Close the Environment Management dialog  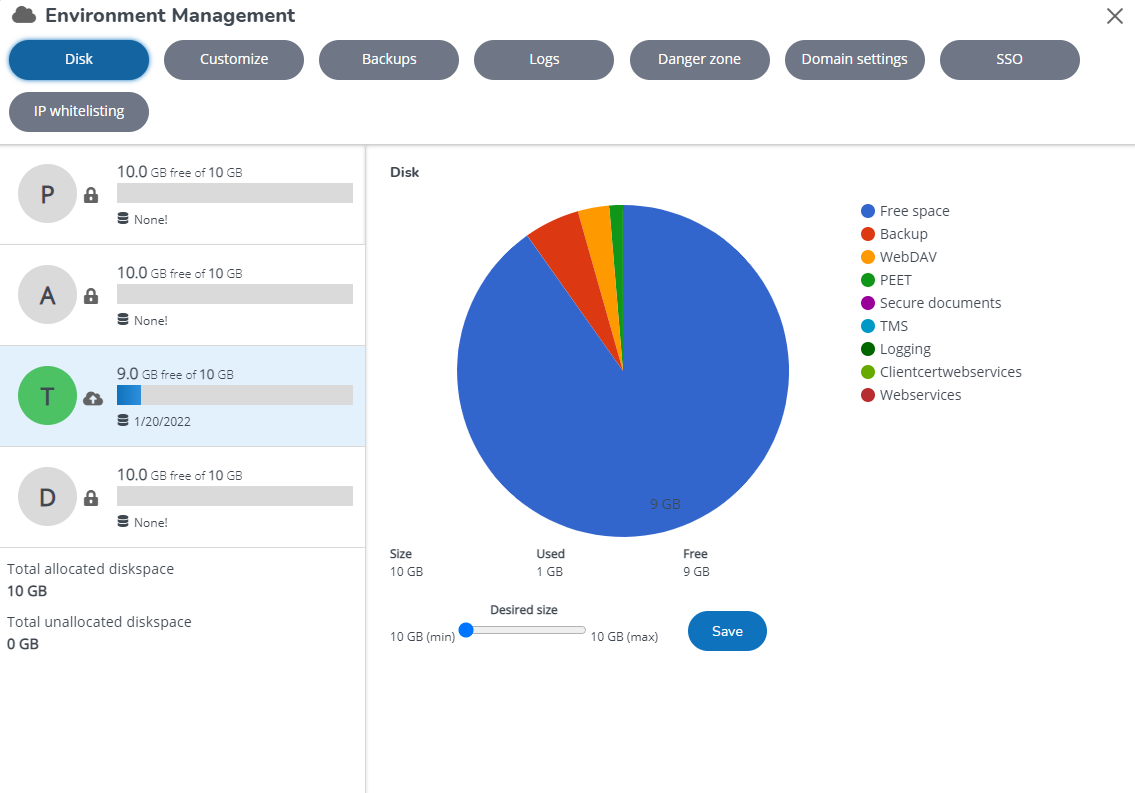tap(1114, 16)
